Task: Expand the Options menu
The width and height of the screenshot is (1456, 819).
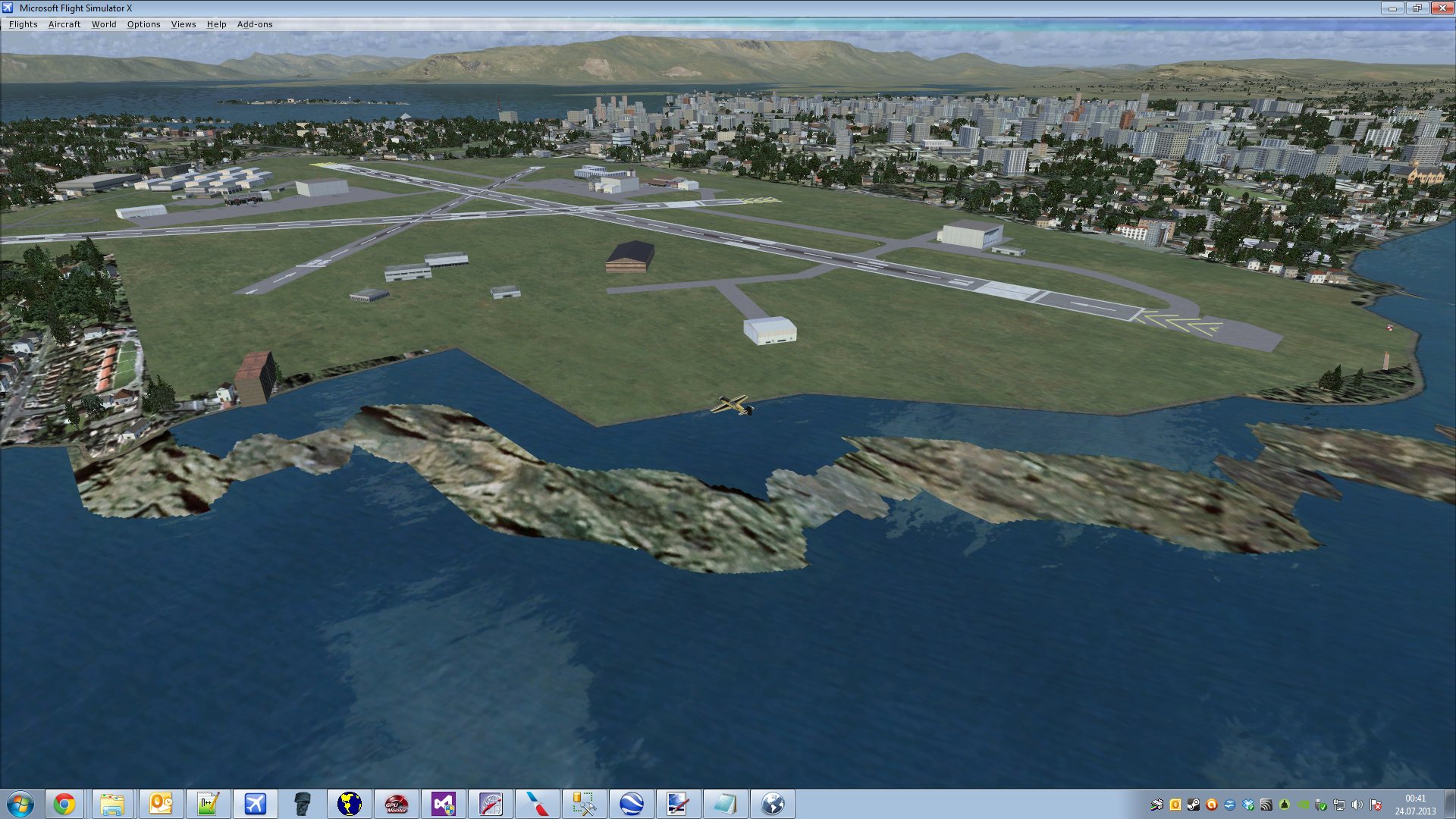Action: pyautogui.click(x=143, y=24)
